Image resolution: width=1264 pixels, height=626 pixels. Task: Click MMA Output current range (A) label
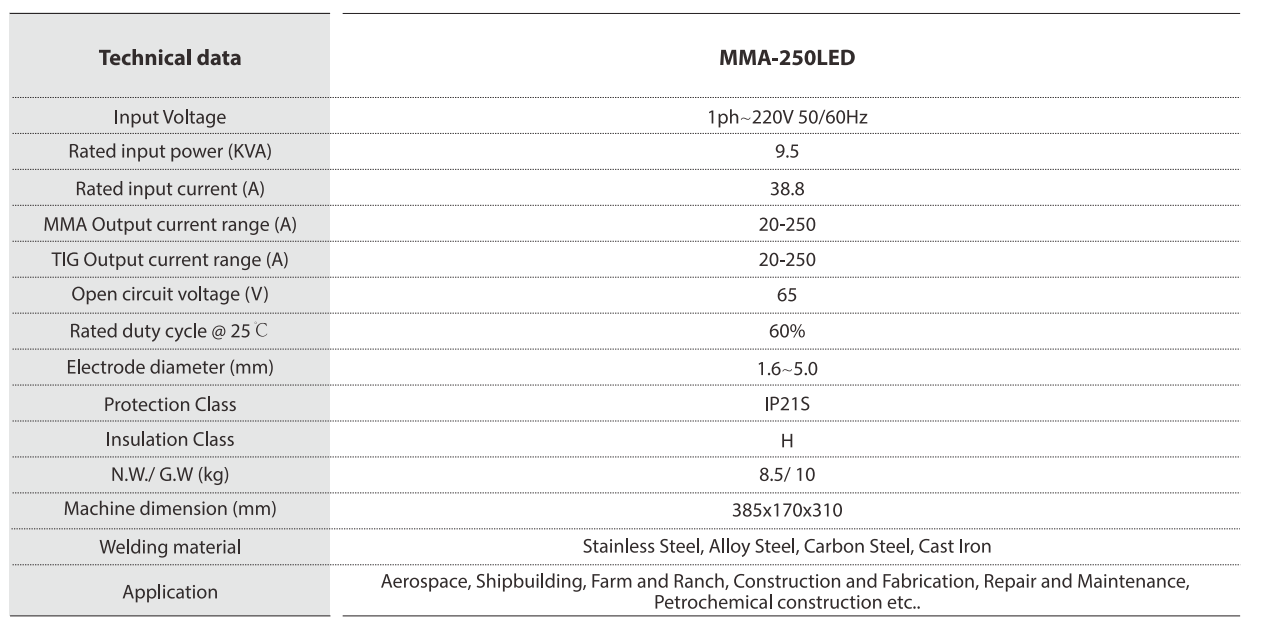[x=170, y=224]
